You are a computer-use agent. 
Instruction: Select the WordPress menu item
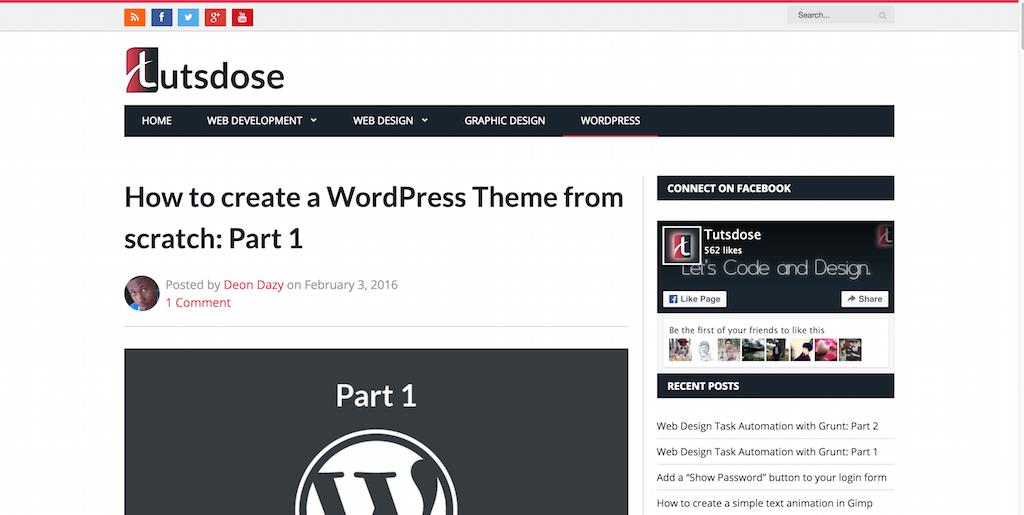pos(610,121)
